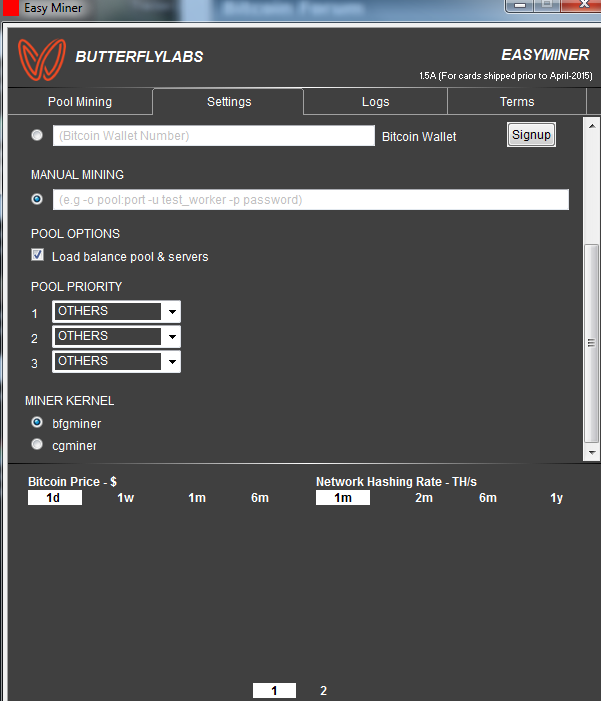The image size is (601, 701).
Task: Select the bfgminer kernel radio button
Action: tap(37, 422)
